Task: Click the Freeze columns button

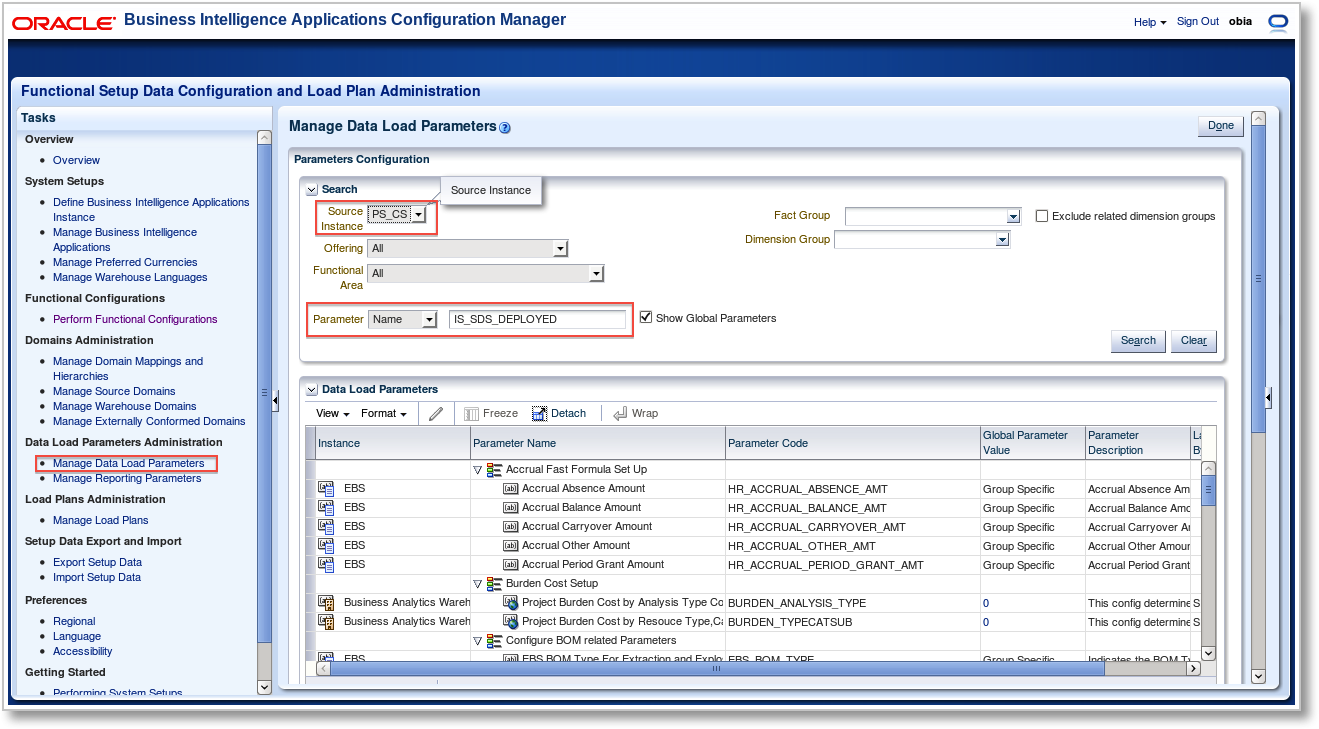Action: (x=490, y=413)
